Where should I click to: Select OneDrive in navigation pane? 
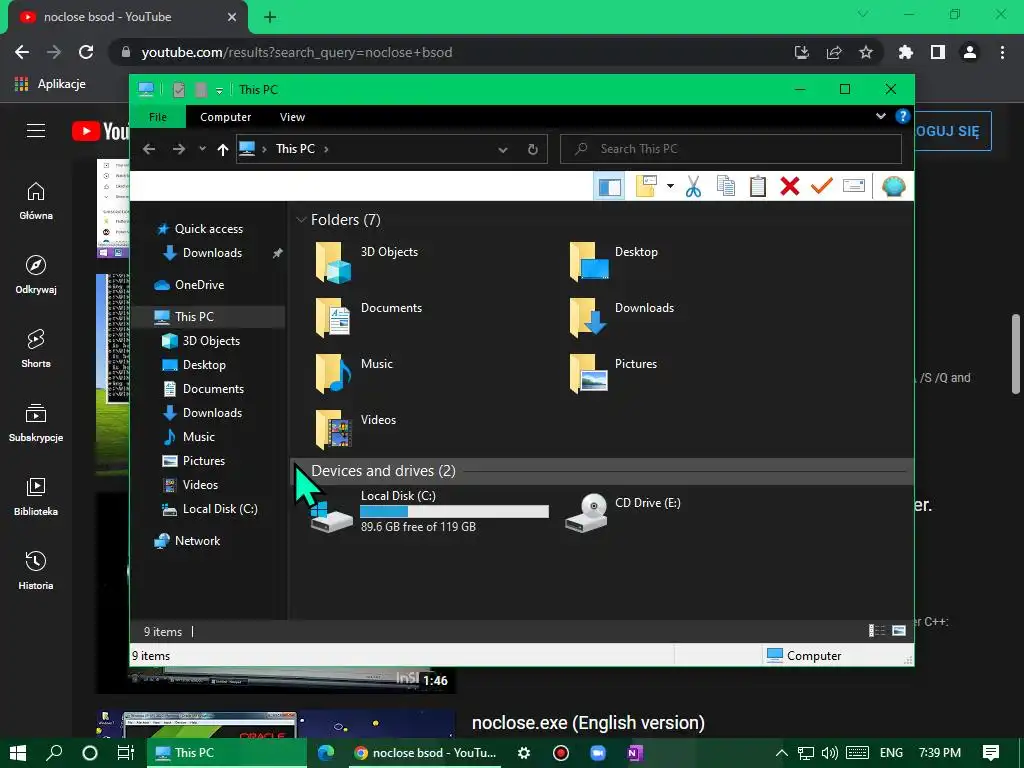199,285
